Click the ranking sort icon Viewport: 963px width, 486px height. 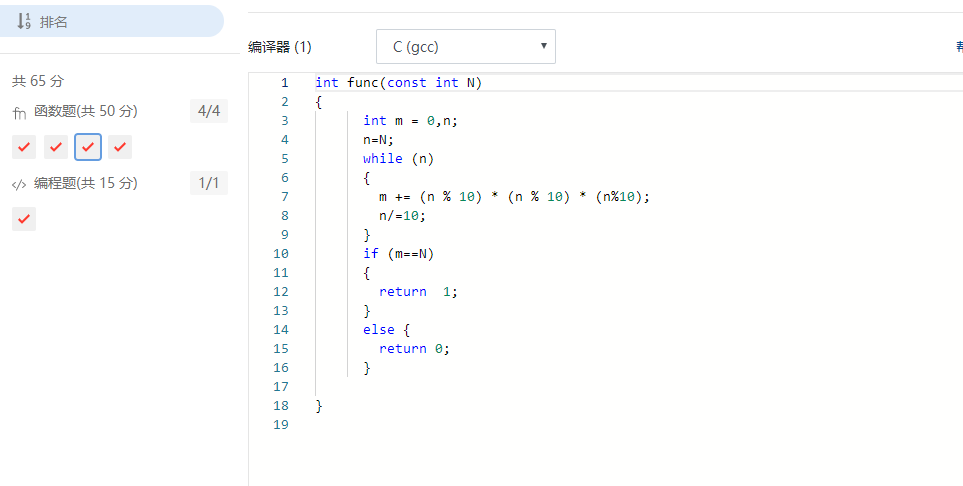[24, 21]
